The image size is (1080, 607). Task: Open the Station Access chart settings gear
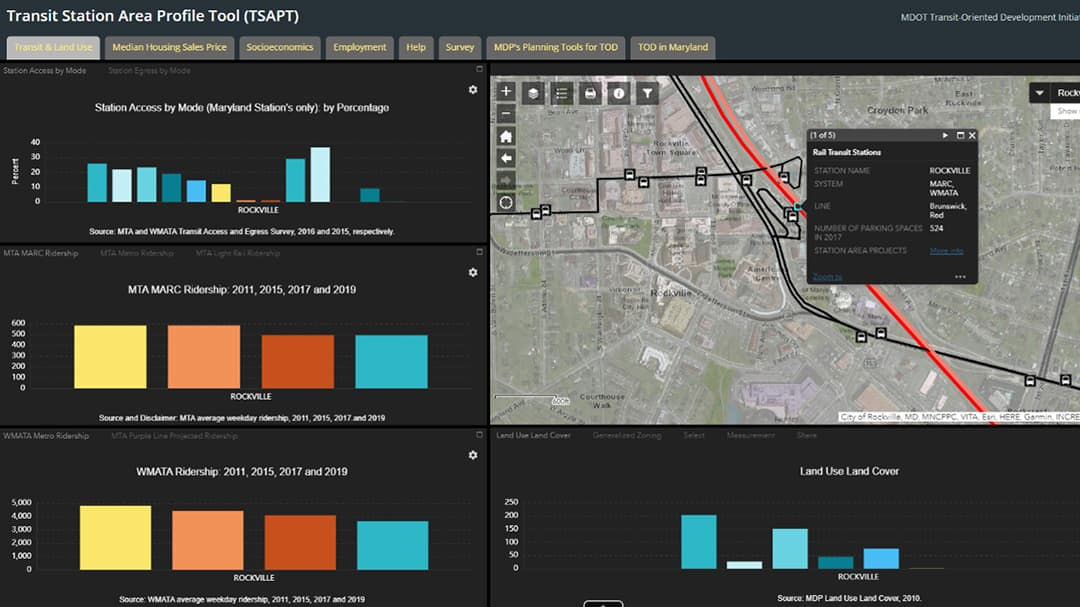click(x=472, y=89)
